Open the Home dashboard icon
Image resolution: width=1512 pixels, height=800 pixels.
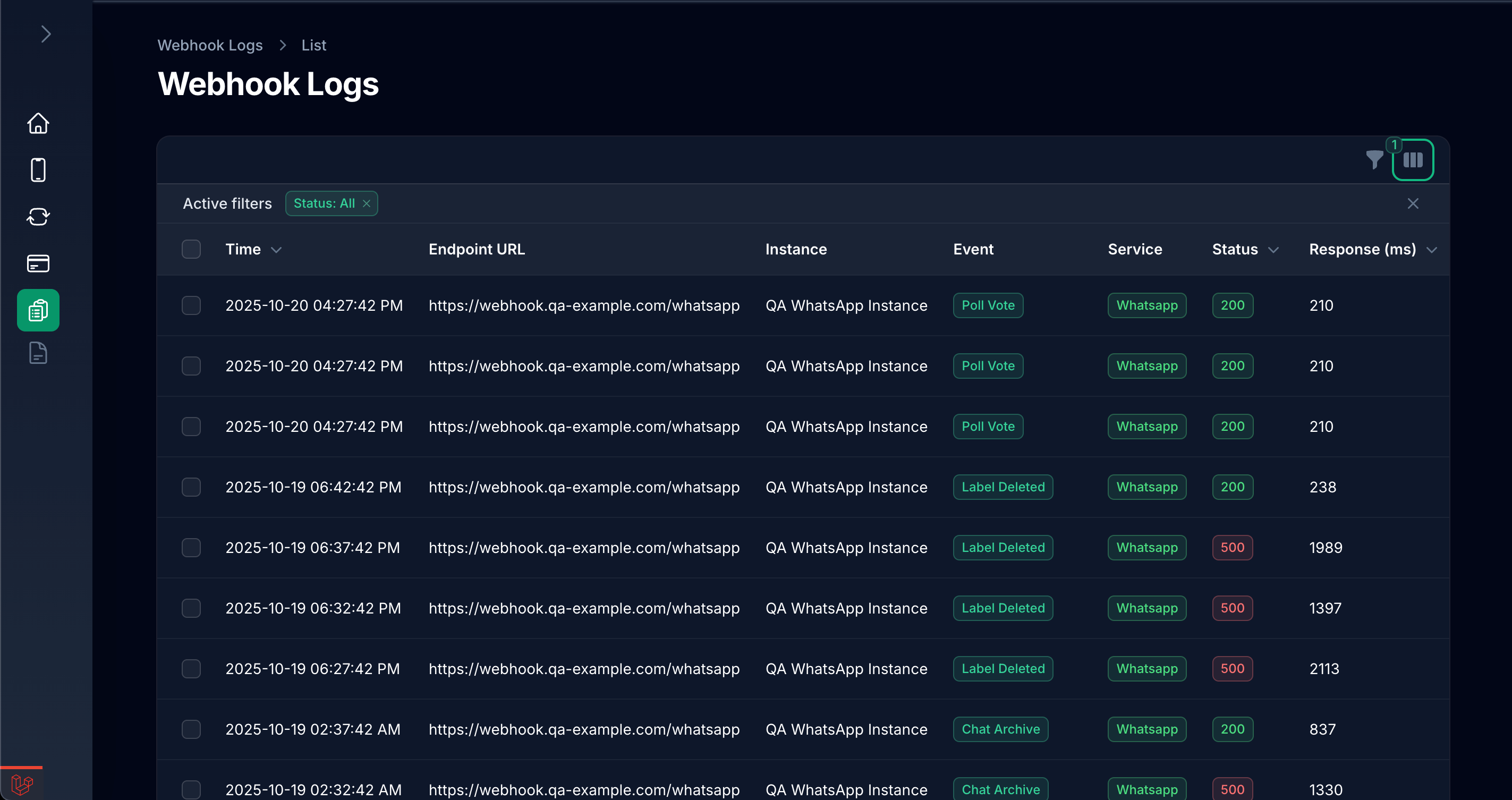pyautogui.click(x=38, y=123)
